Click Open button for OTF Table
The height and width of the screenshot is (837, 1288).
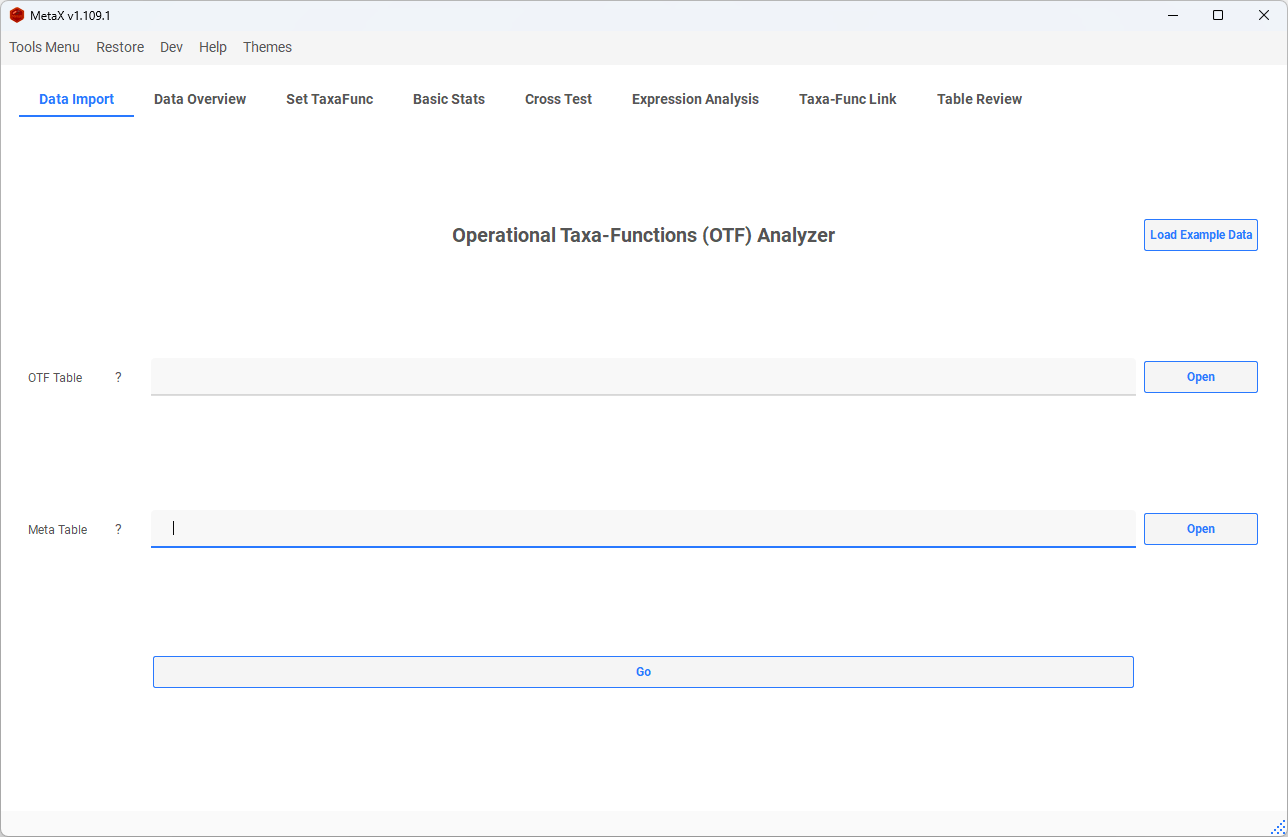[x=1200, y=377]
